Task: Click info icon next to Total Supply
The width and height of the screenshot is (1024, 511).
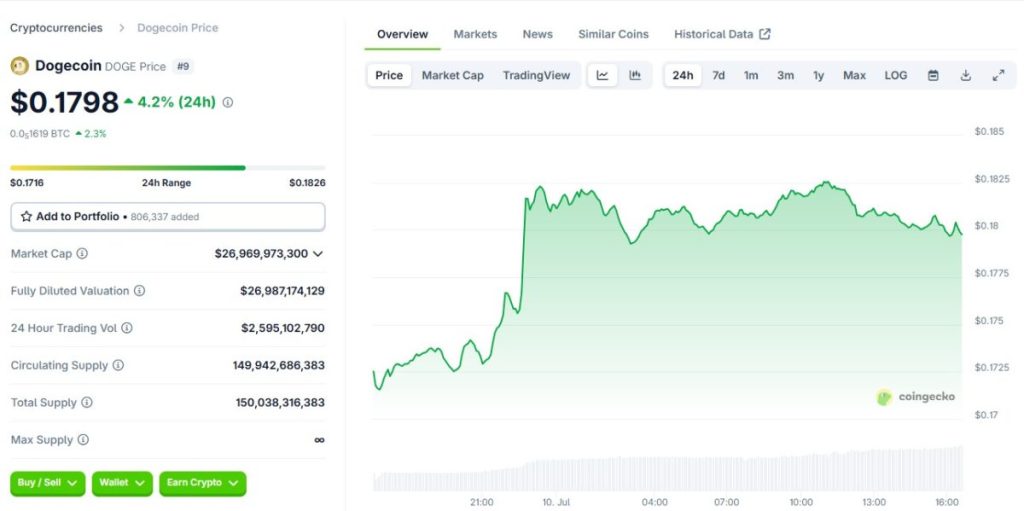Action: [87, 402]
